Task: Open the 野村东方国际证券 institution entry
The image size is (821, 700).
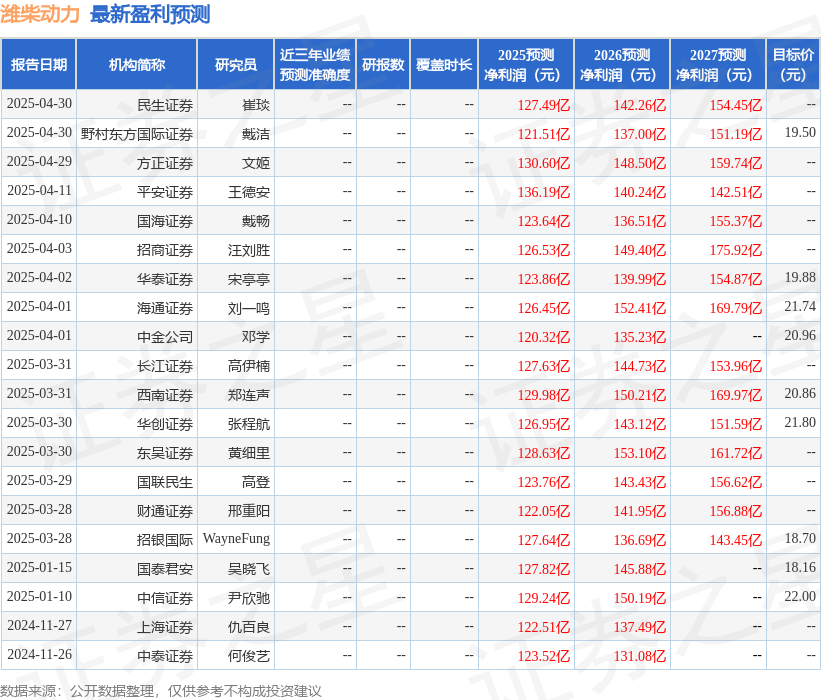Action: (137, 134)
